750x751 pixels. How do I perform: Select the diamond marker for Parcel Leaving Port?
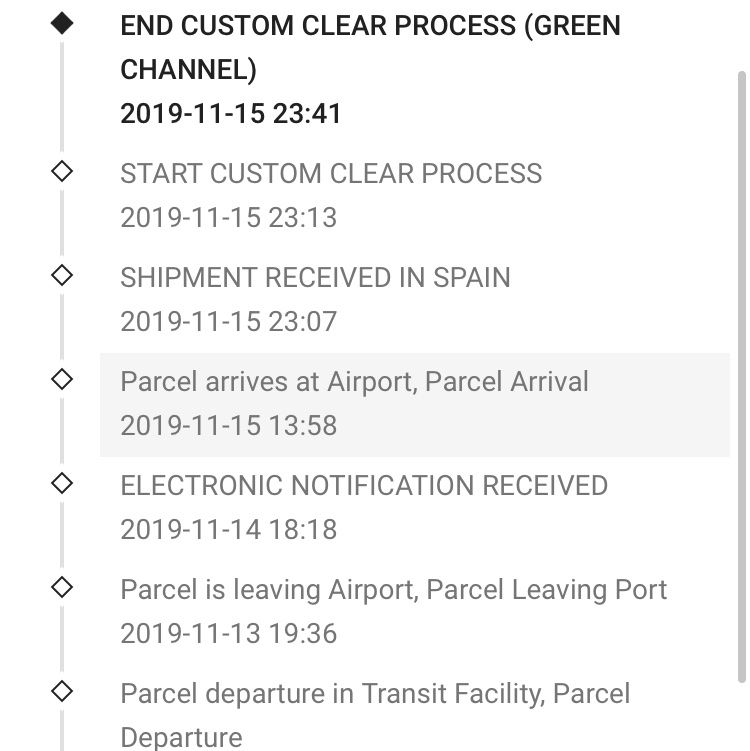click(62, 588)
